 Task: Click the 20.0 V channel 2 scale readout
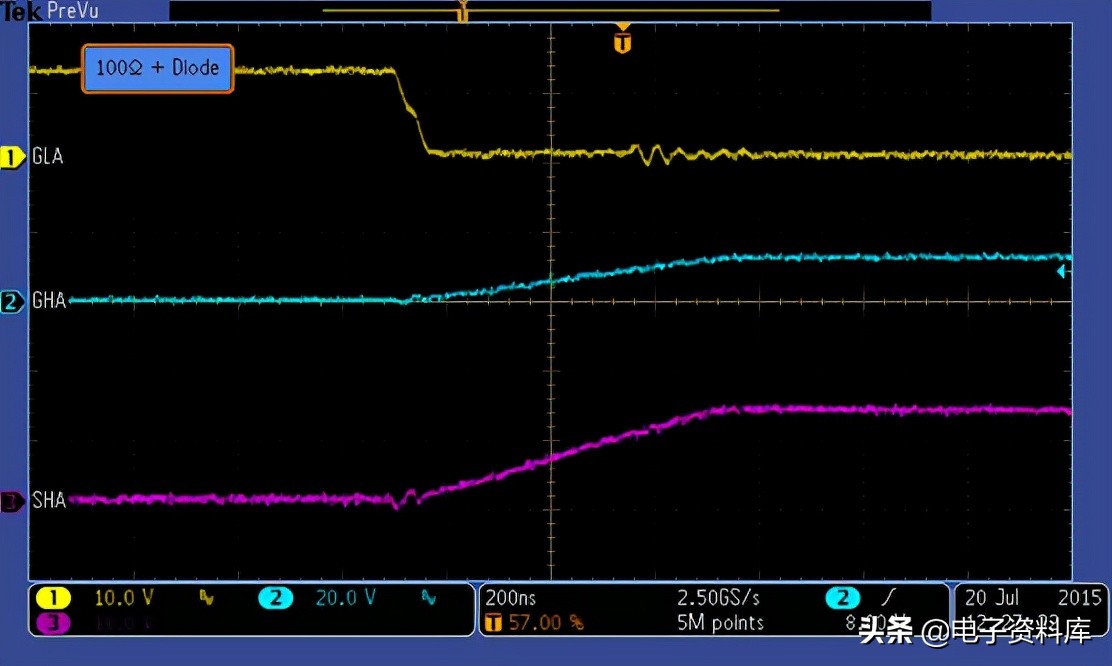(345, 598)
